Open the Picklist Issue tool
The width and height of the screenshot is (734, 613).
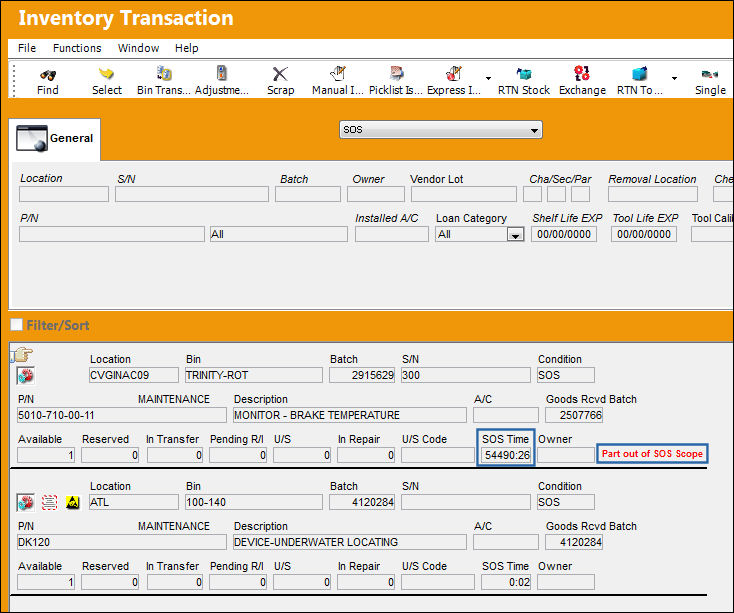pos(396,73)
